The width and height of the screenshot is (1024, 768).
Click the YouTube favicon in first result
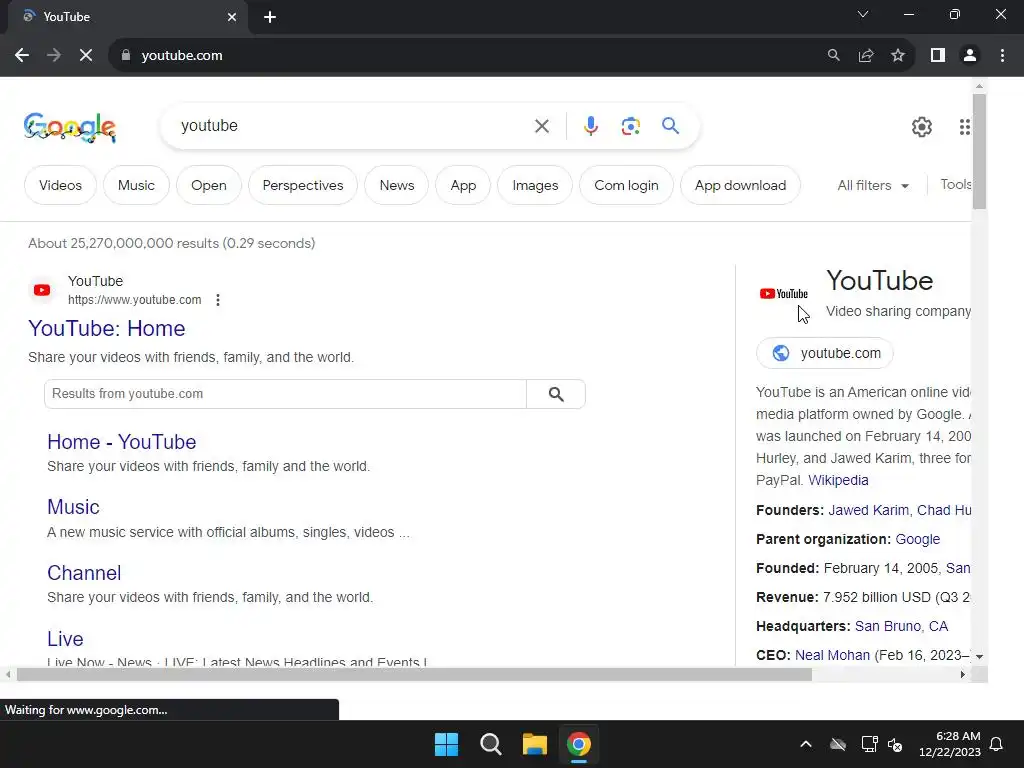(x=42, y=290)
